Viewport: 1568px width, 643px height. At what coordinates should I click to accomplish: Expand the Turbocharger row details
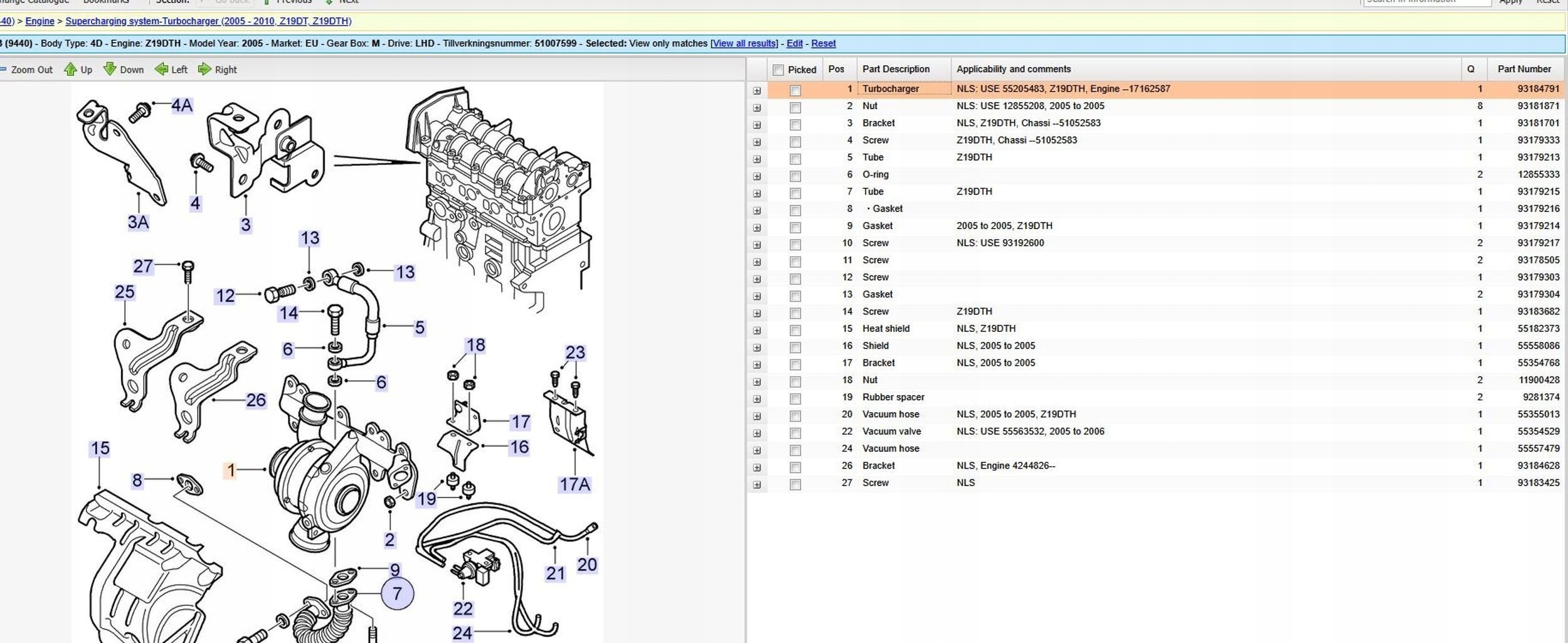757,91
